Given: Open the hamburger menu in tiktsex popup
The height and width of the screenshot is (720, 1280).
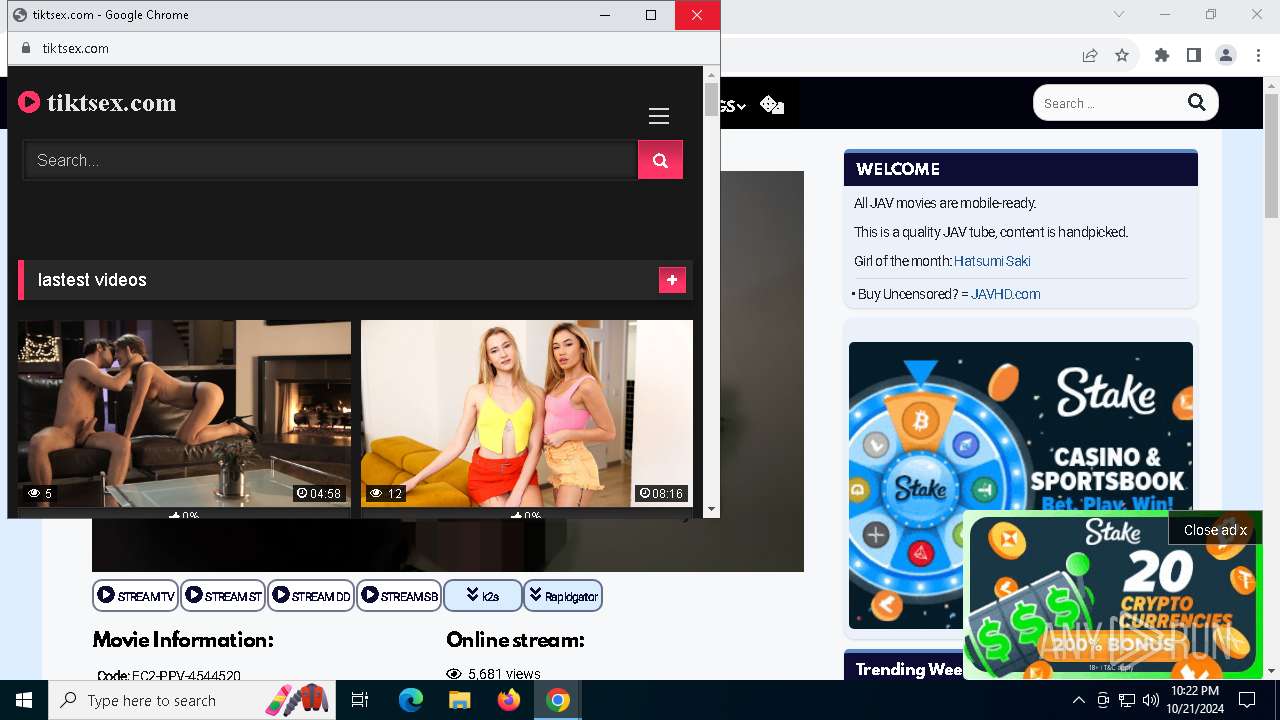Looking at the screenshot, I should (x=658, y=116).
